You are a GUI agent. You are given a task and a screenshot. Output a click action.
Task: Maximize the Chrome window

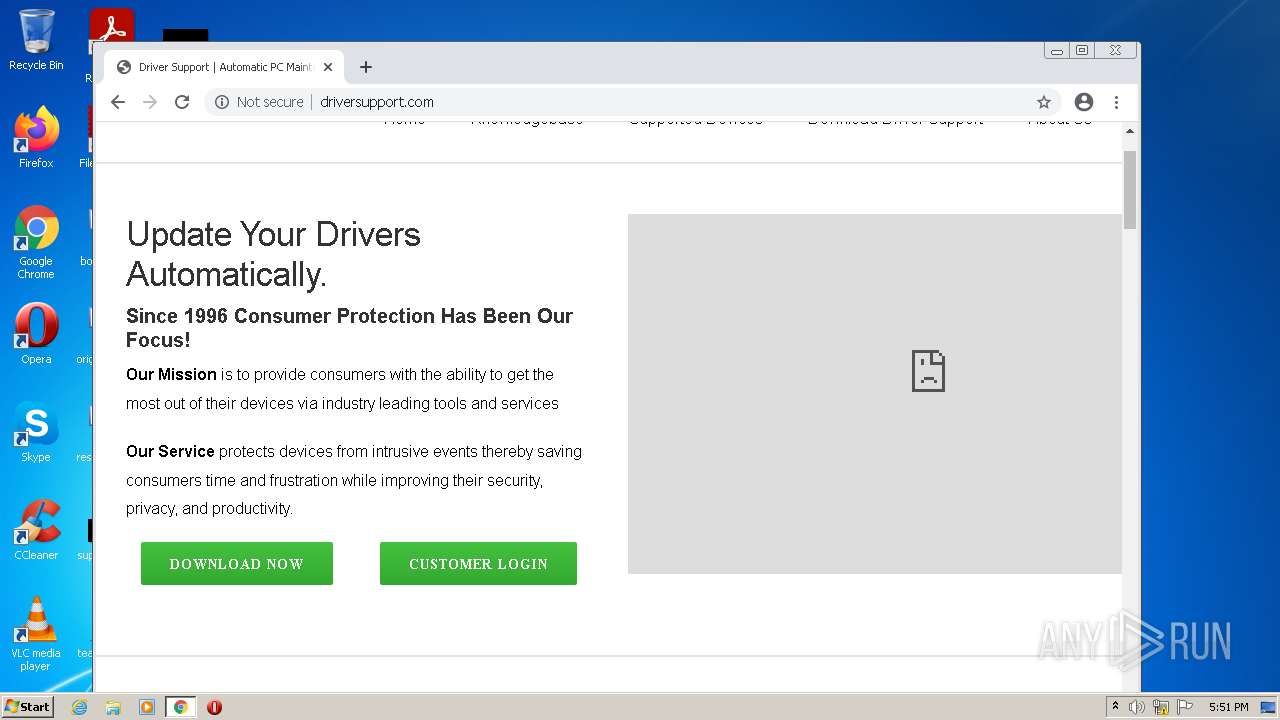pyautogui.click(x=1082, y=50)
